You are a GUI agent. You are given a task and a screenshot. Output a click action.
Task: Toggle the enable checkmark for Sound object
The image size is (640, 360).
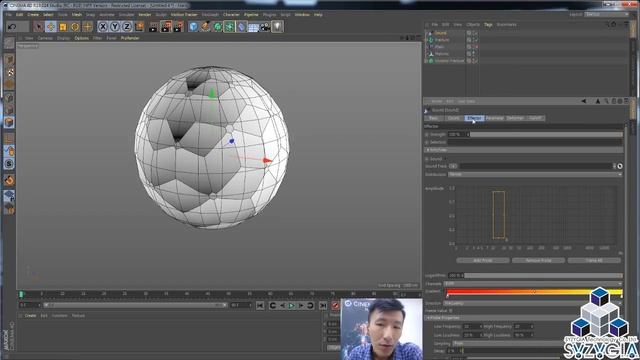pos(475,33)
